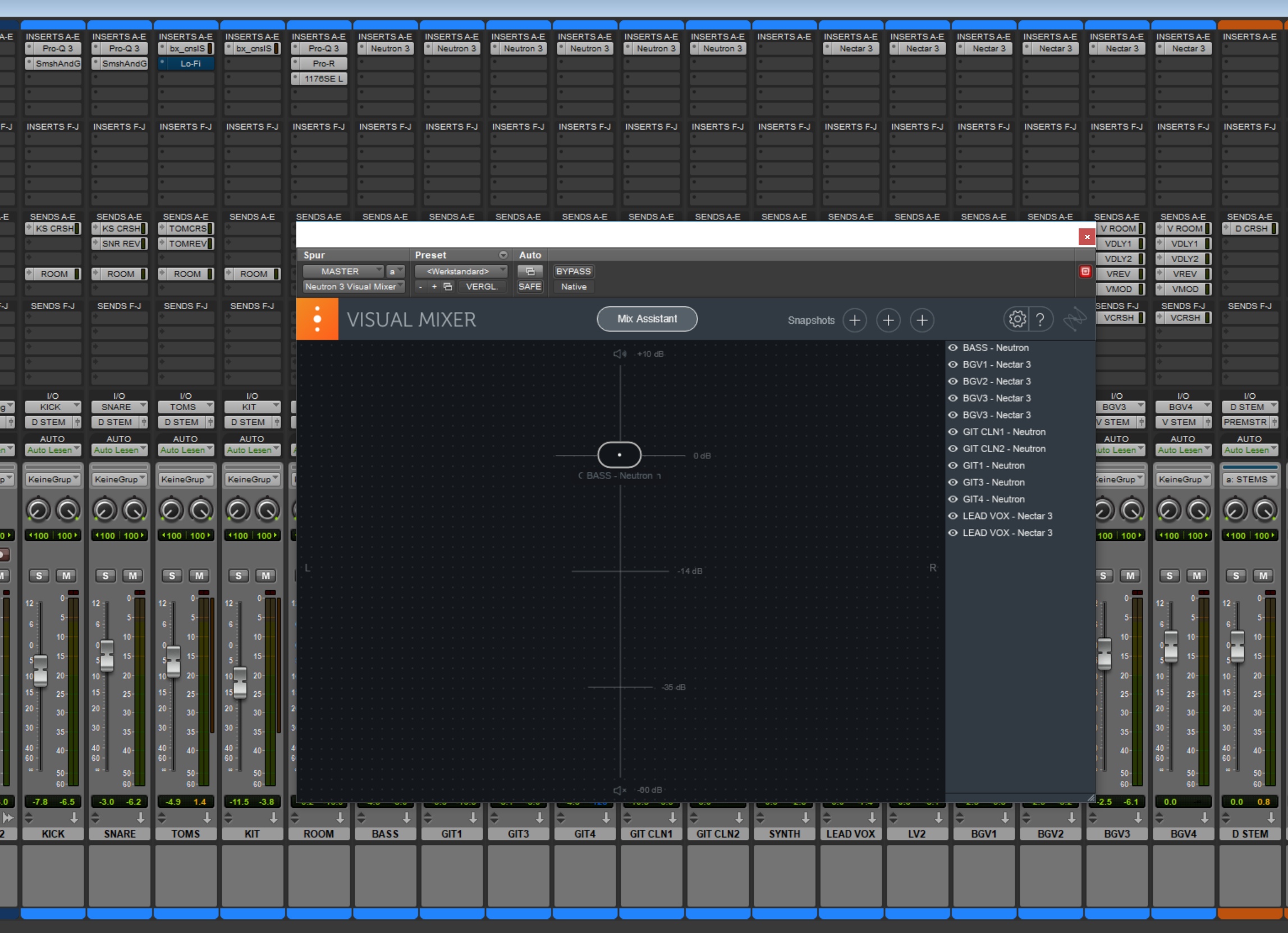1288x933 pixels.
Task: Solo the SNARE channel
Action: point(105,575)
